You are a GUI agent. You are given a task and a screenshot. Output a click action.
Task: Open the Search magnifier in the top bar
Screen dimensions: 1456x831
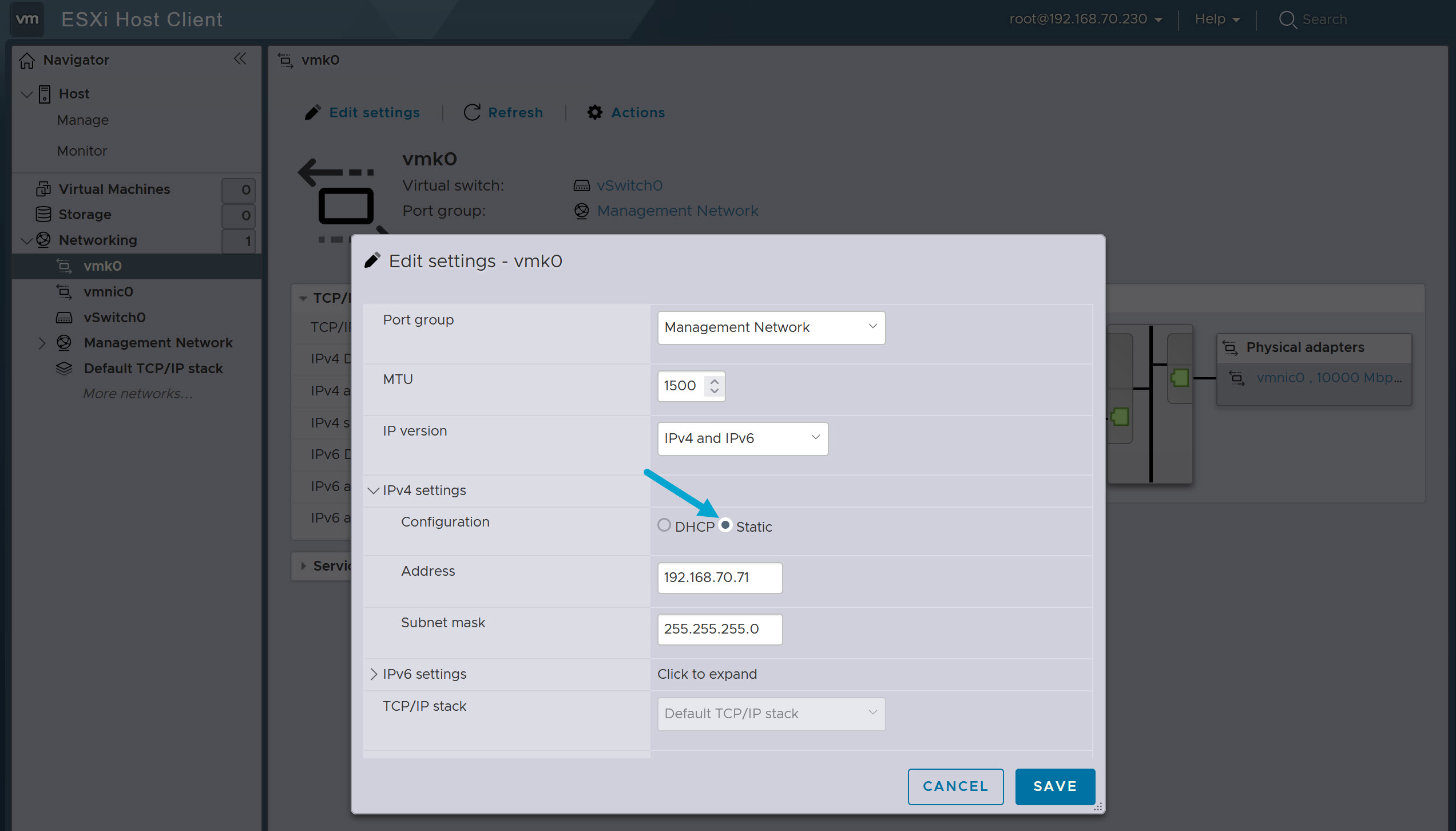pyautogui.click(x=1288, y=19)
